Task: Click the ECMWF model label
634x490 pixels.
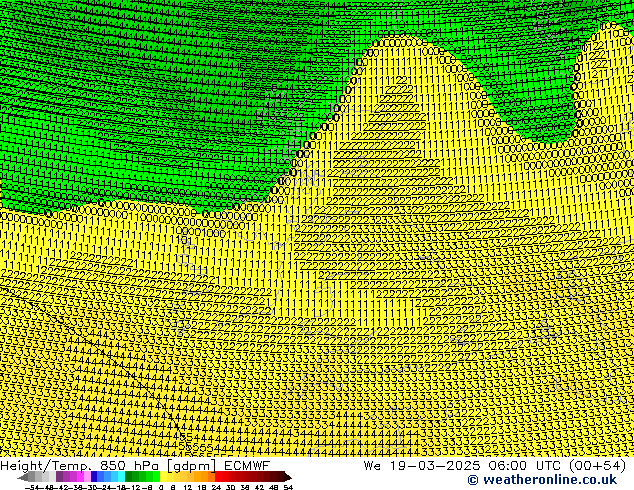Action: coord(247,466)
